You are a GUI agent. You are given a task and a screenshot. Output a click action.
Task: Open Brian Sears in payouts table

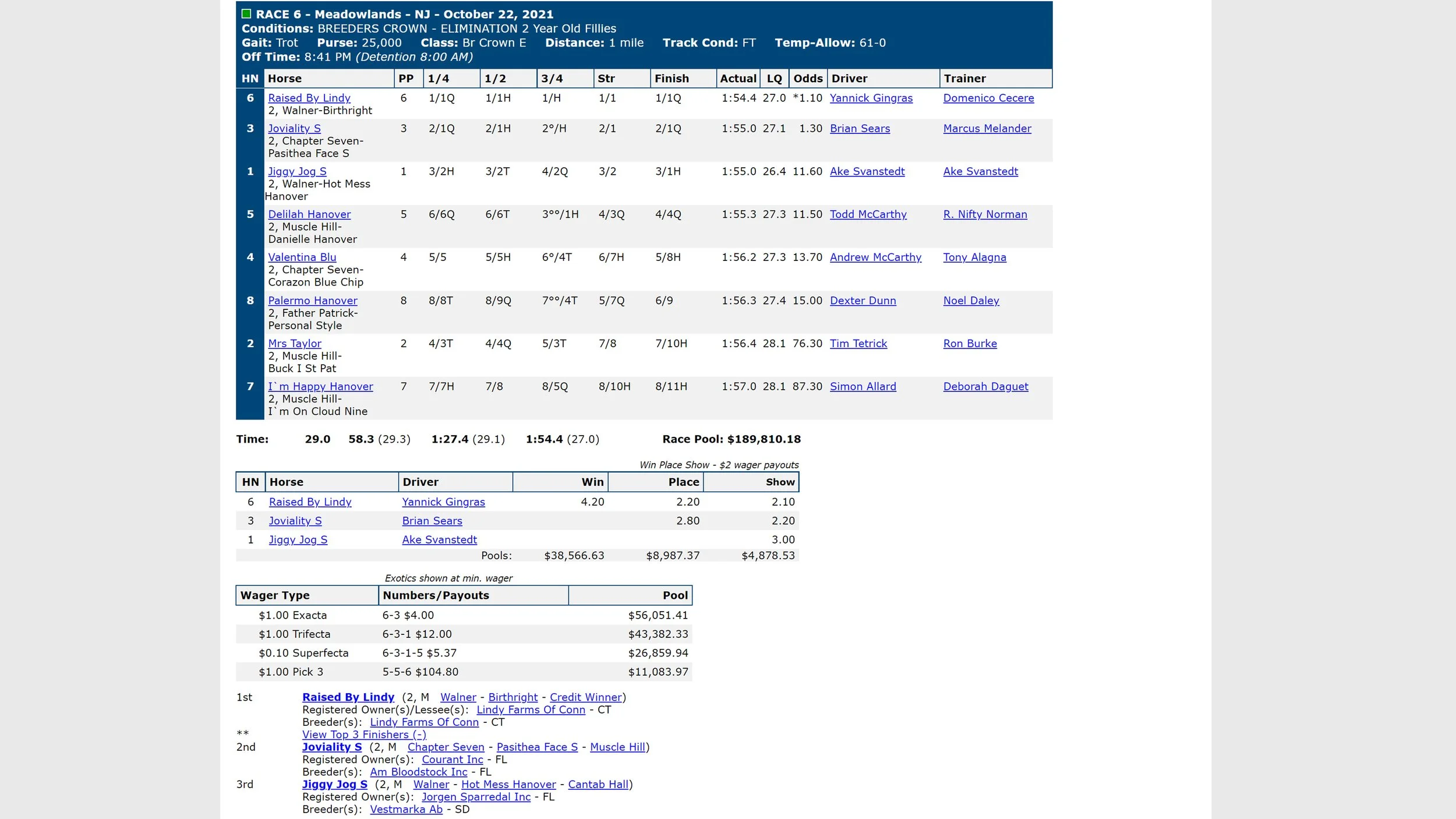pyautogui.click(x=432, y=521)
